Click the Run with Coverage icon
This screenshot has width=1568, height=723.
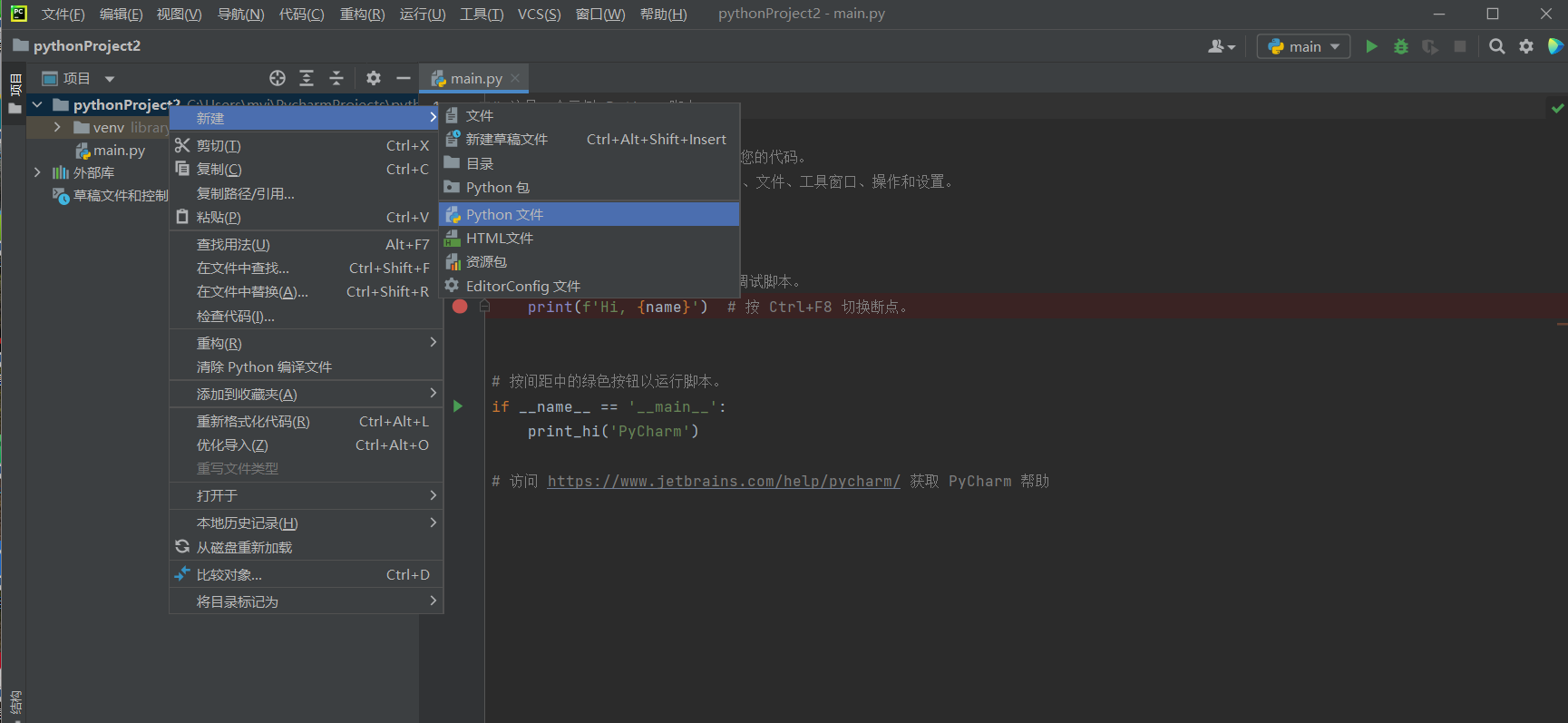tap(1430, 46)
